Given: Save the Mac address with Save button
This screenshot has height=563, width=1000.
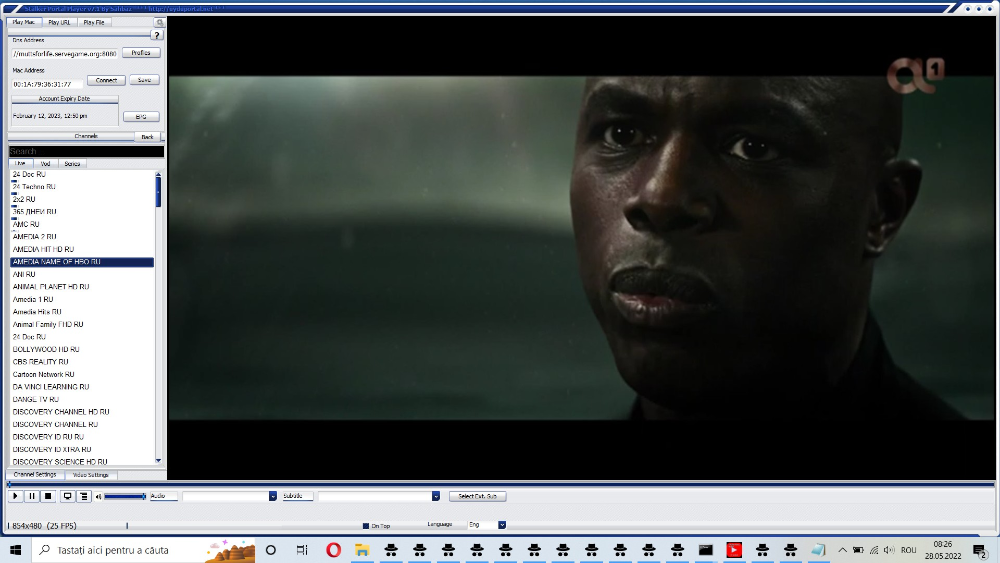Looking at the screenshot, I should (144, 80).
